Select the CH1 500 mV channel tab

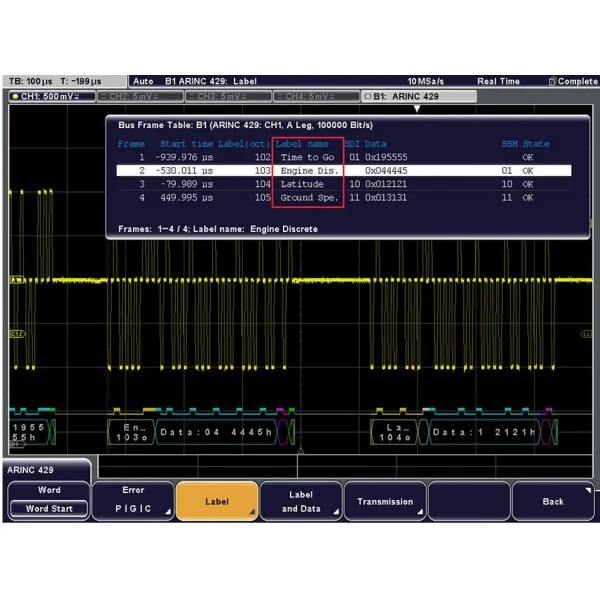[x=51, y=96]
